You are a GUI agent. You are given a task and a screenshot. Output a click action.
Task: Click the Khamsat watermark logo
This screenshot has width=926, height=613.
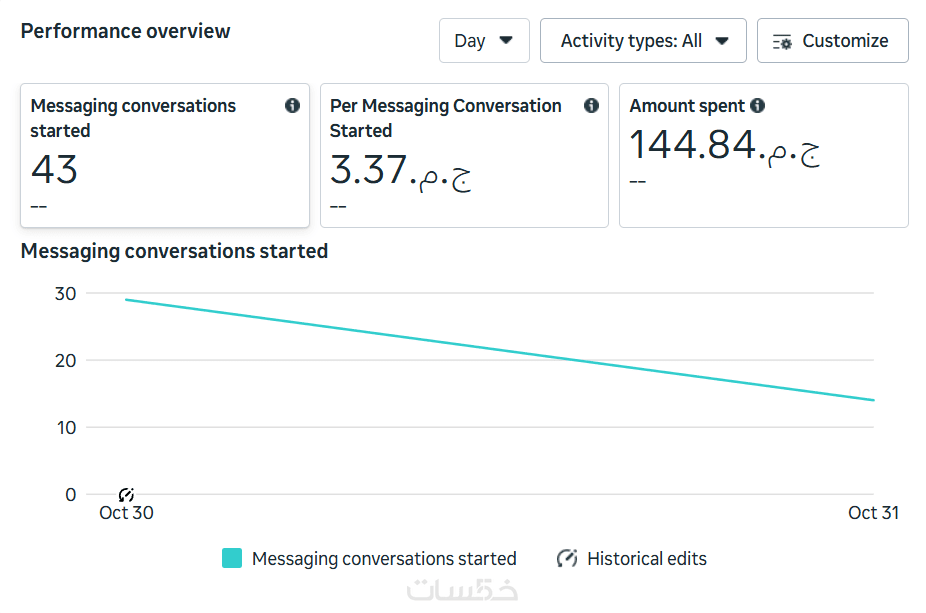point(462,590)
